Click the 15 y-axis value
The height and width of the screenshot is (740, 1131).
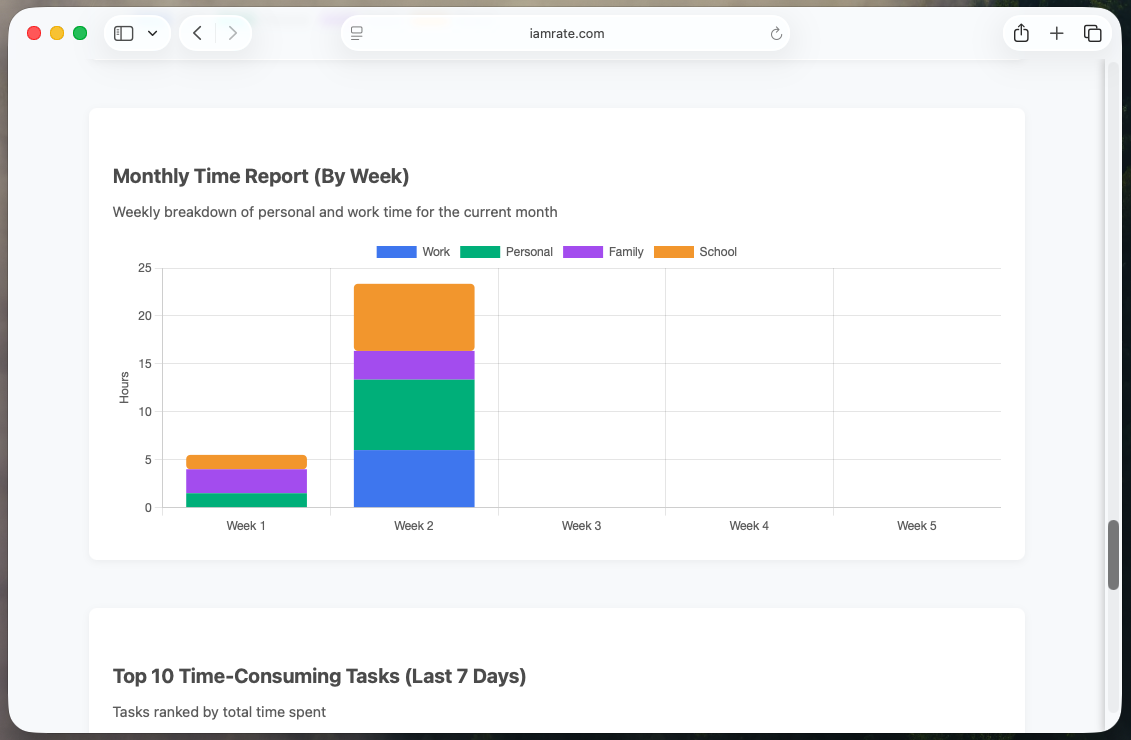(x=145, y=364)
